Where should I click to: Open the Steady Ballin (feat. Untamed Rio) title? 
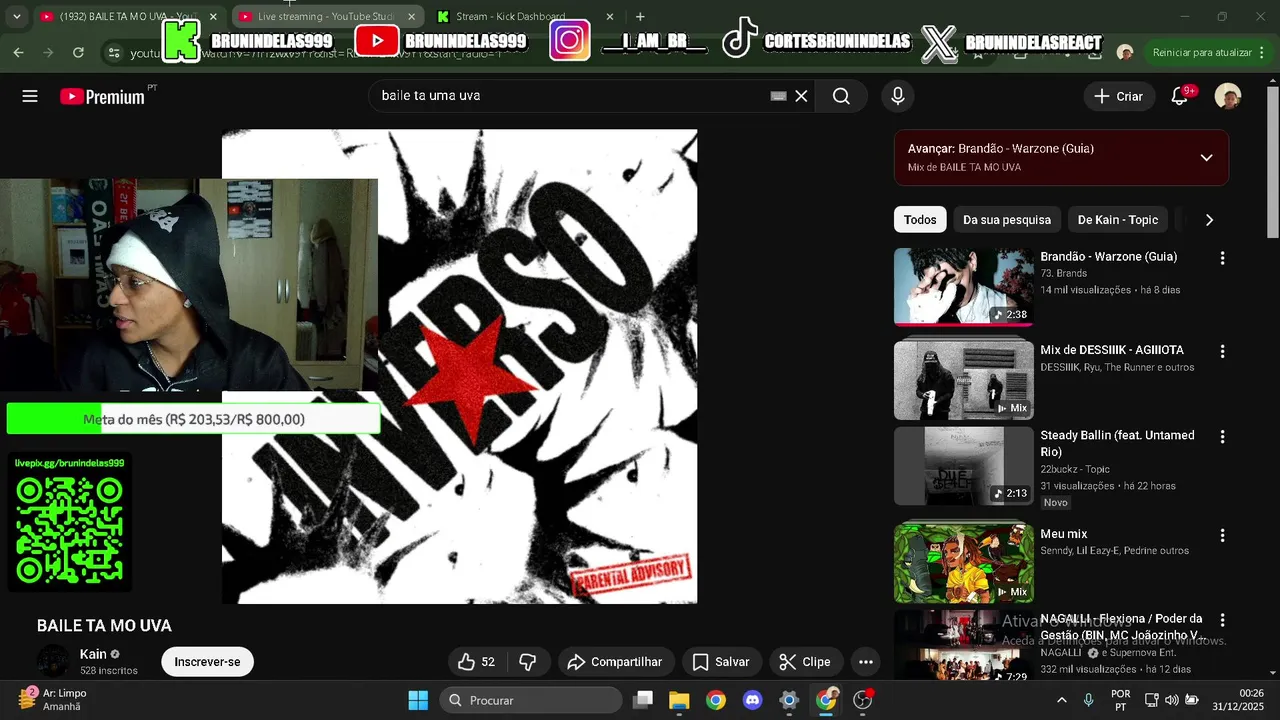[x=1117, y=443]
